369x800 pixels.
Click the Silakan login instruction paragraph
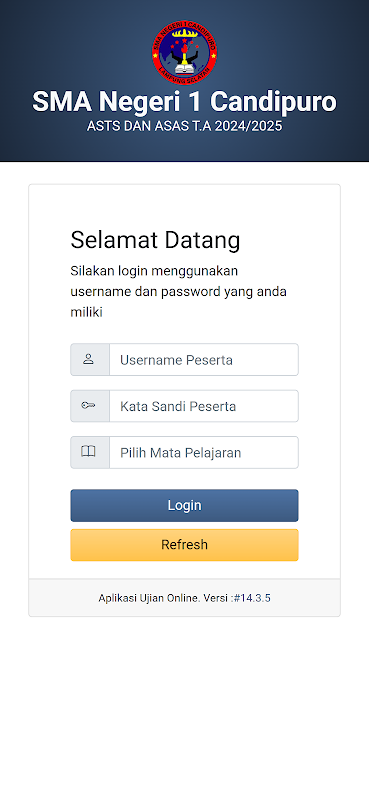[x=179, y=291]
